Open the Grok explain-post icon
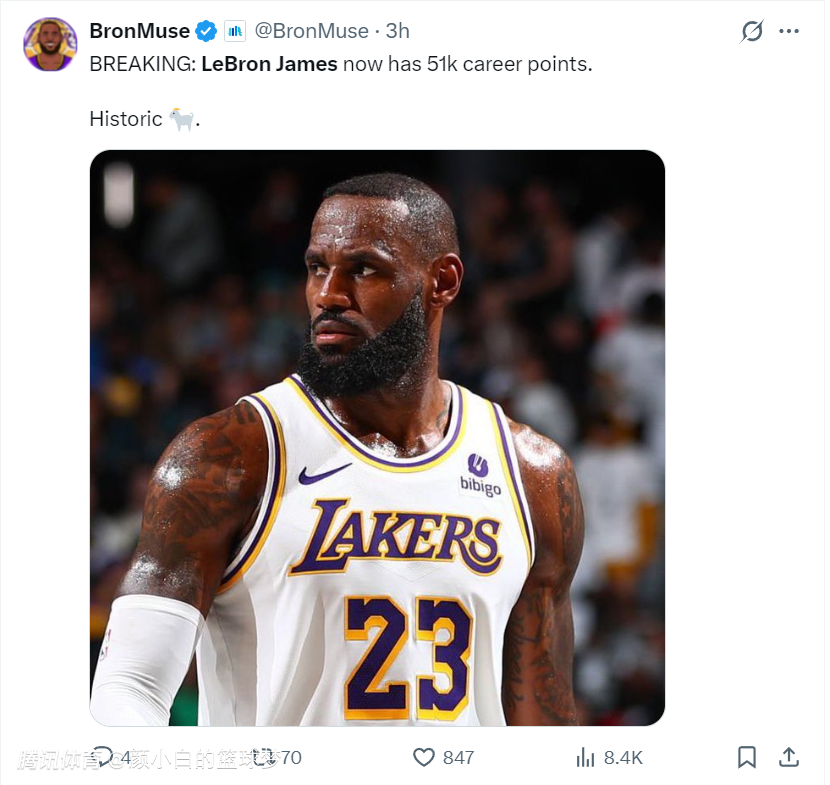This screenshot has width=830, height=785. [x=752, y=32]
